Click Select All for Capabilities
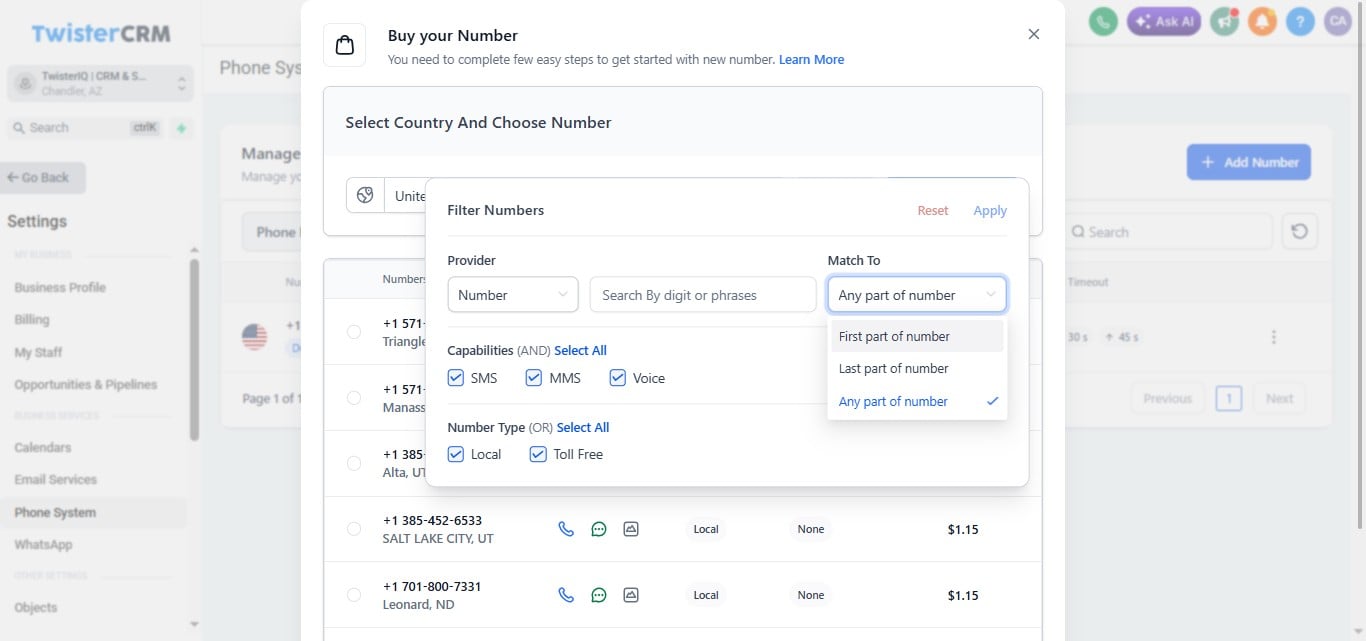1366x641 pixels. [x=581, y=350]
